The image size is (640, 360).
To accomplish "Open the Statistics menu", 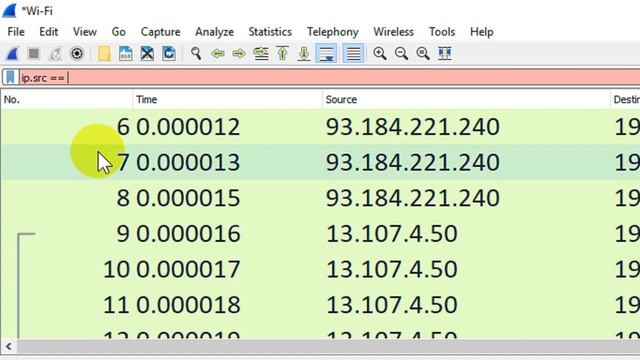I will [270, 32].
